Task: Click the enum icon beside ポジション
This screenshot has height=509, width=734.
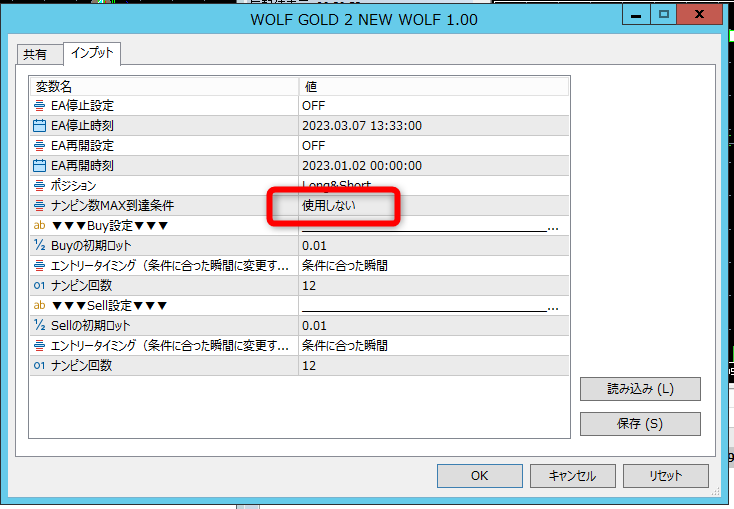Action: tap(40, 185)
